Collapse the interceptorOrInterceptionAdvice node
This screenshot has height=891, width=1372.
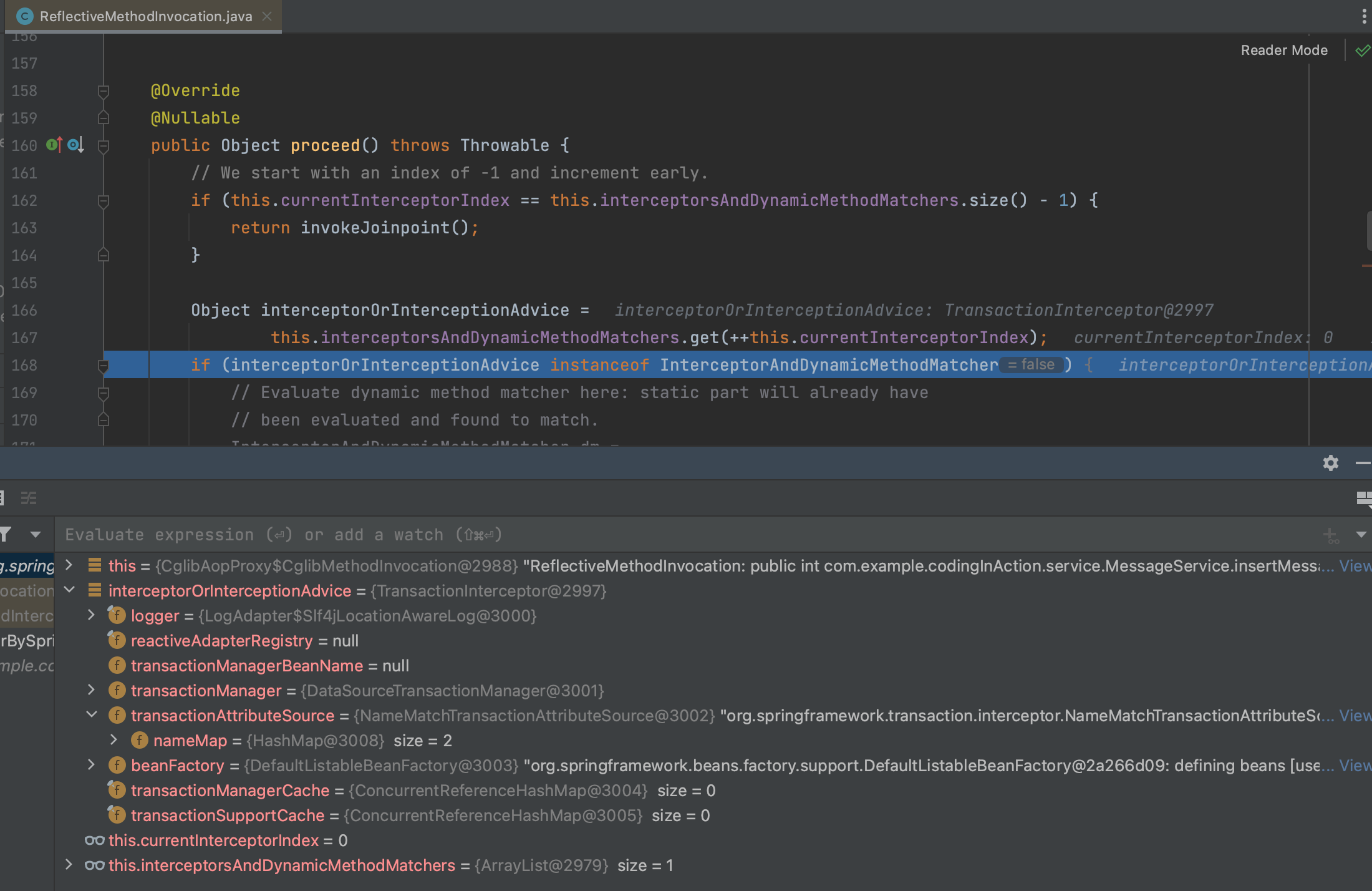point(69,590)
